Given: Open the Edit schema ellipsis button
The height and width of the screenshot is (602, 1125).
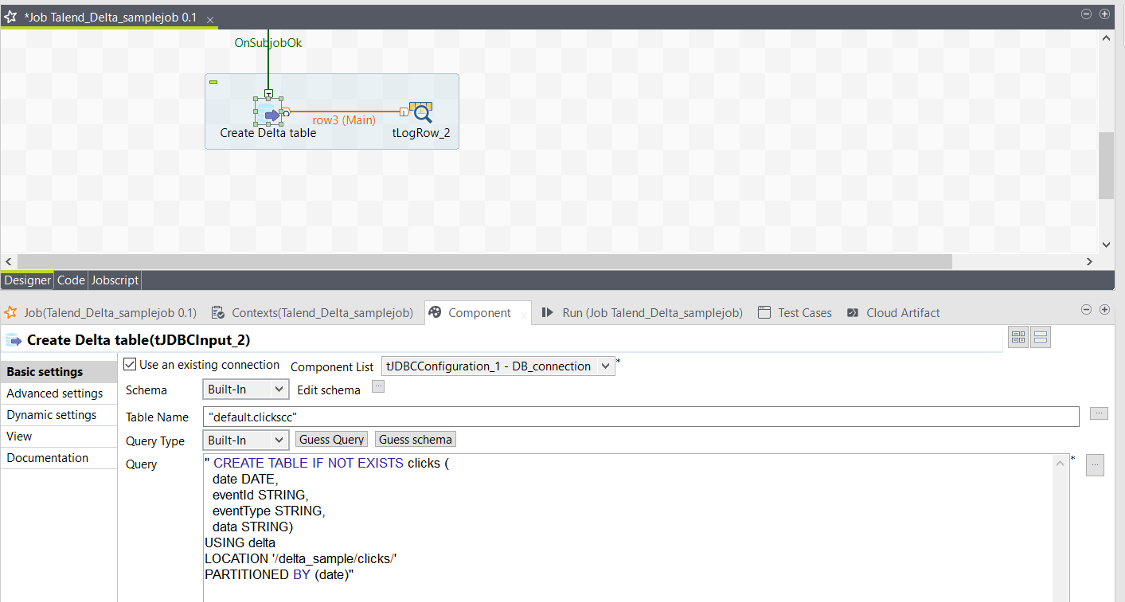Looking at the screenshot, I should (x=378, y=388).
